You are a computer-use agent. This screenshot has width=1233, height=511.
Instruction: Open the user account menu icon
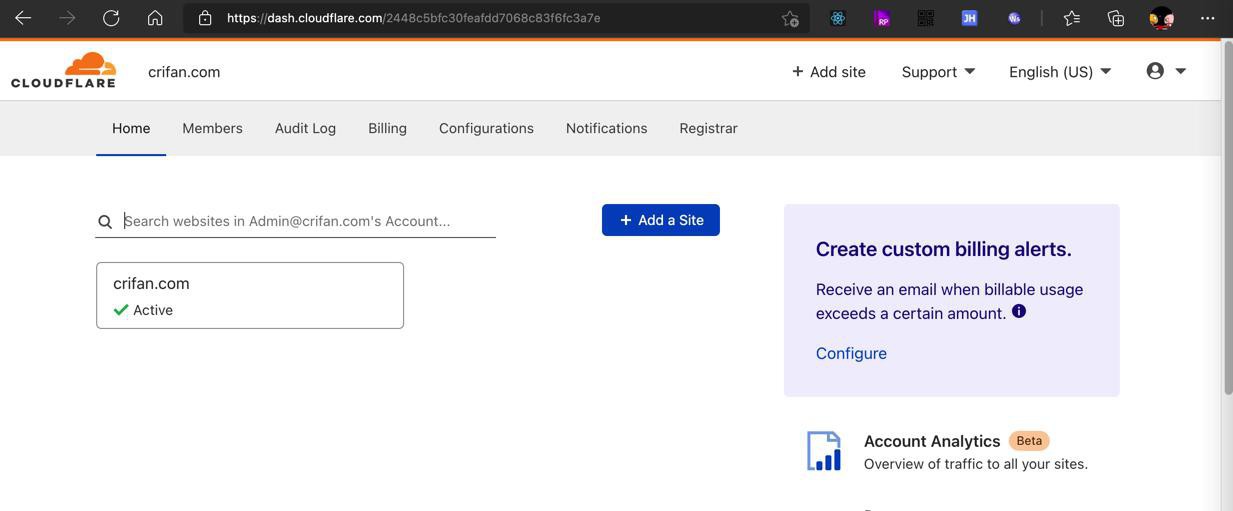(x=1166, y=71)
